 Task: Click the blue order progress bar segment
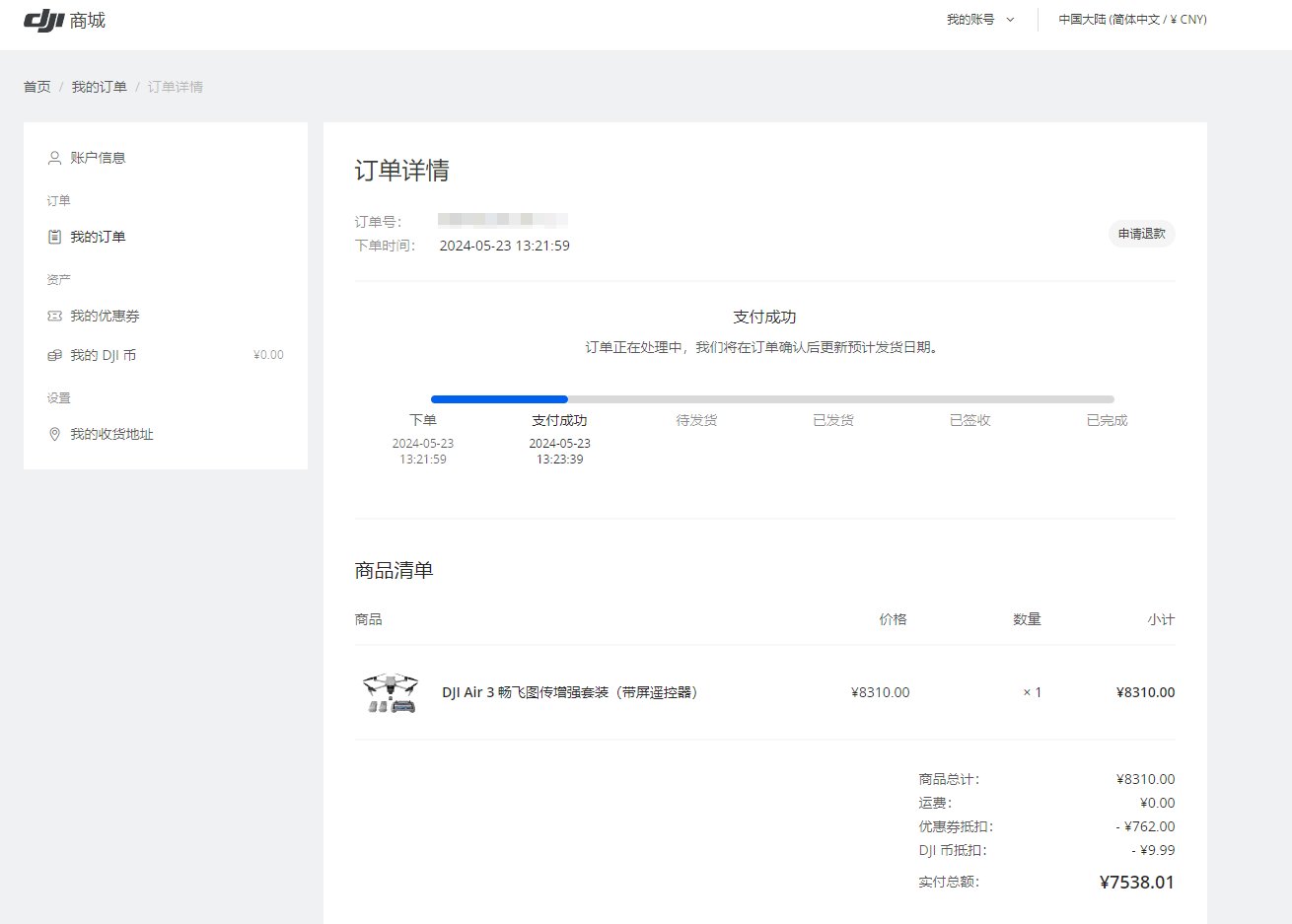coord(499,399)
